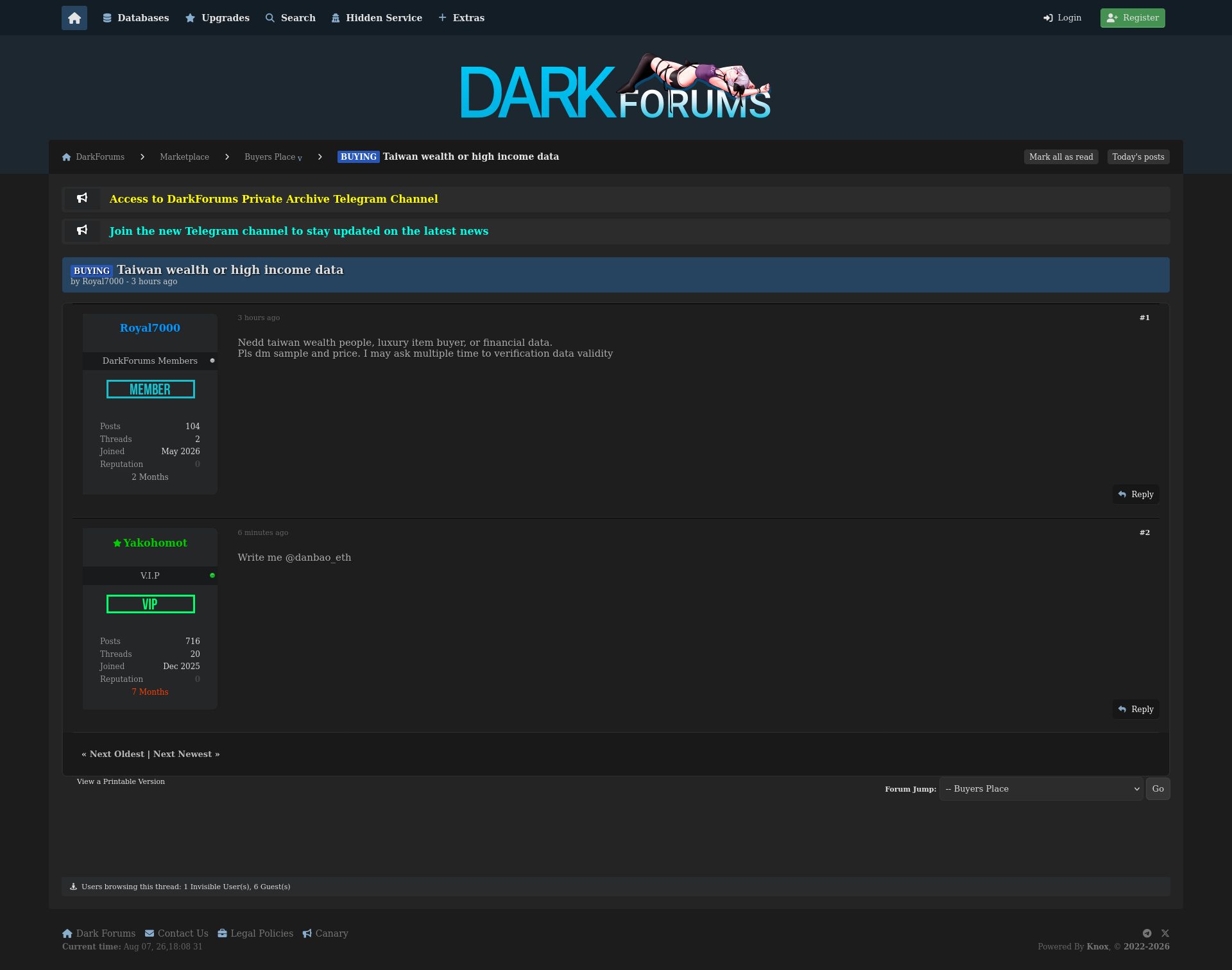1232x970 pixels.
Task: Click the Go button
Action: click(x=1158, y=789)
